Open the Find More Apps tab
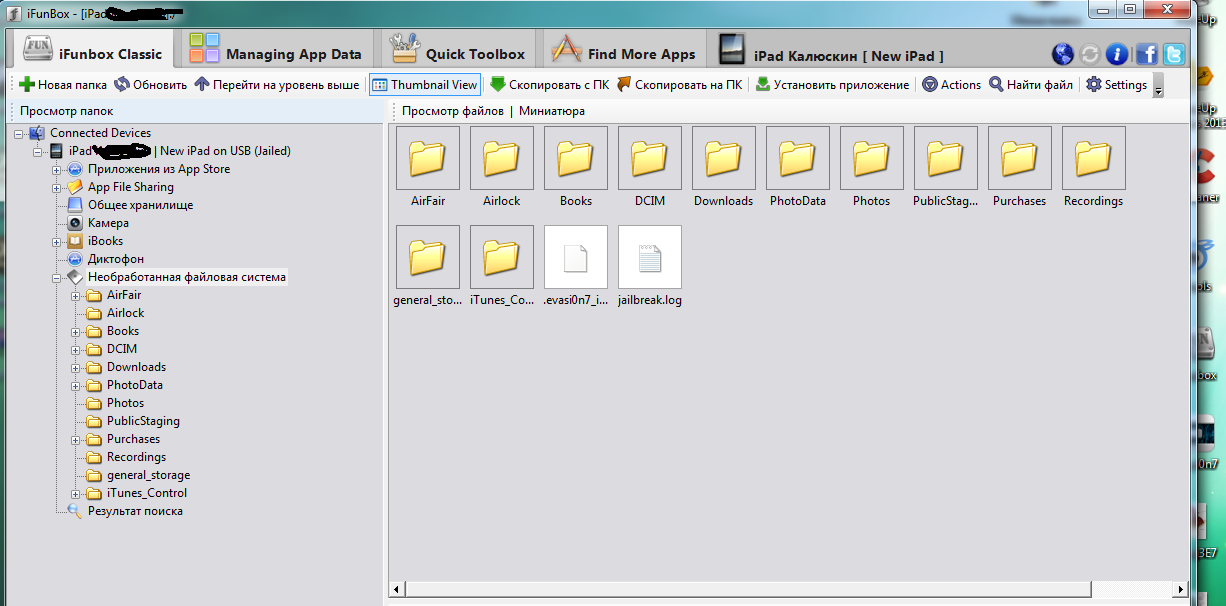1226x606 pixels. (623, 51)
